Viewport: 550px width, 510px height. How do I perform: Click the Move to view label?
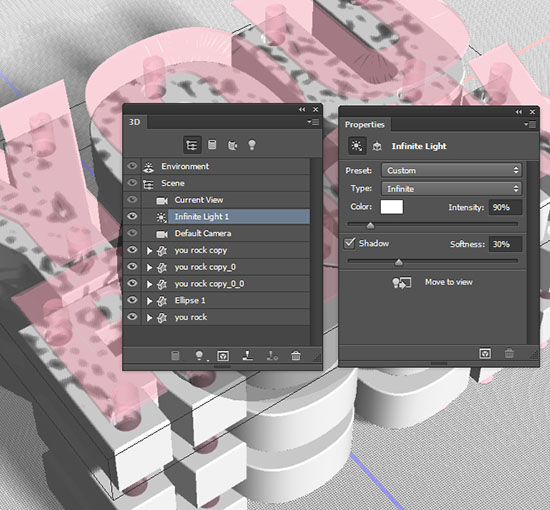[449, 282]
